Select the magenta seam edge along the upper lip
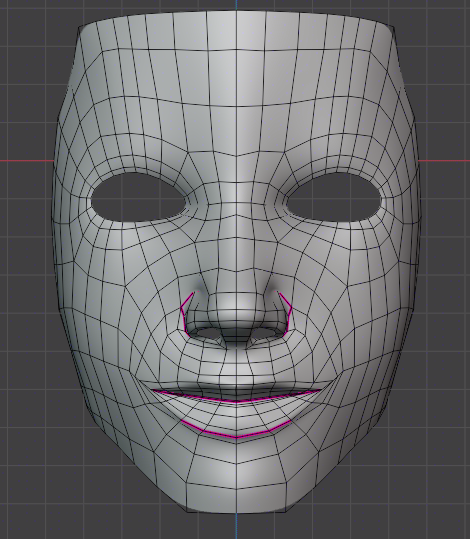 [x=236, y=400]
